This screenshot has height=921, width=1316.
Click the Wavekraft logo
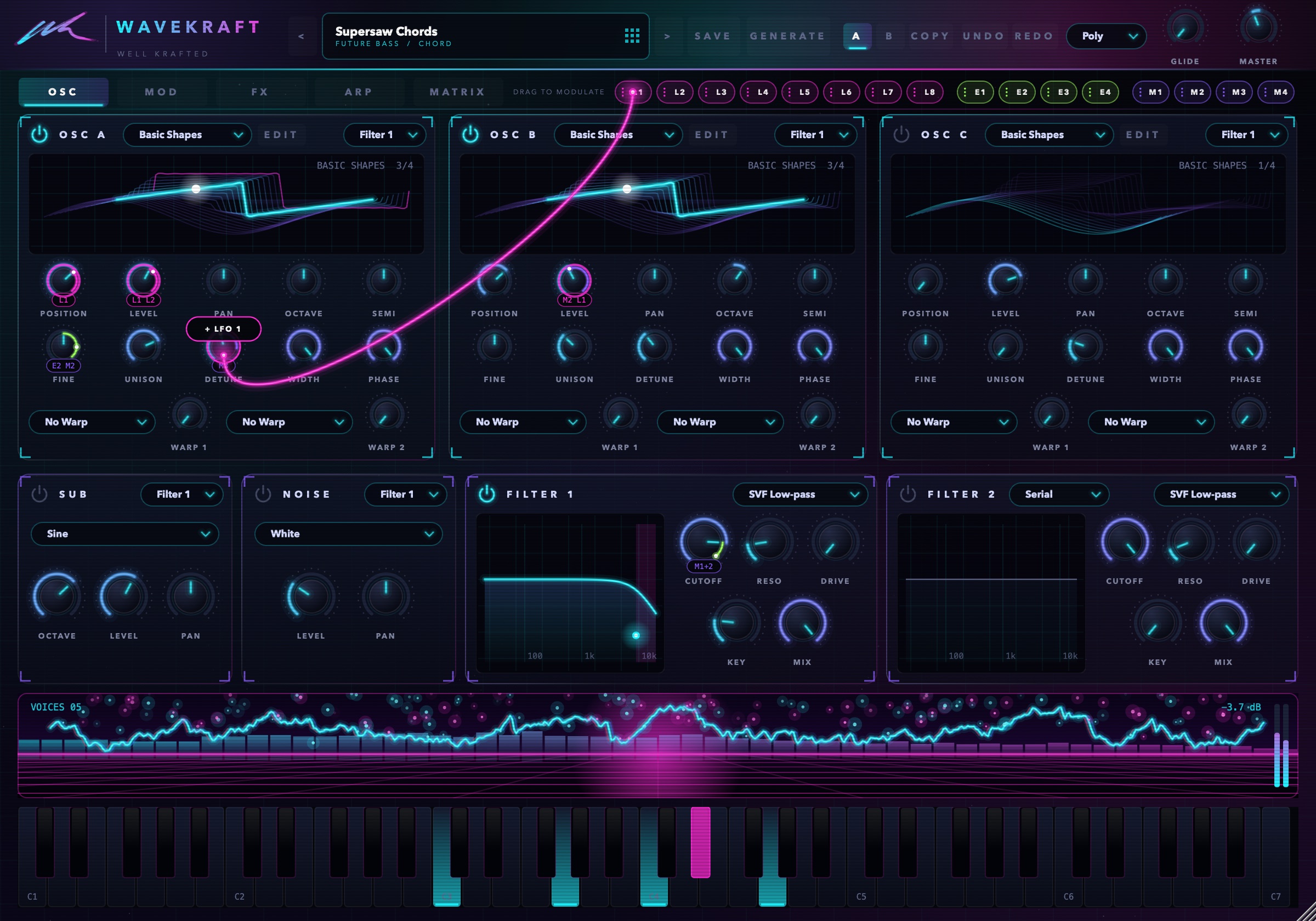tap(55, 29)
